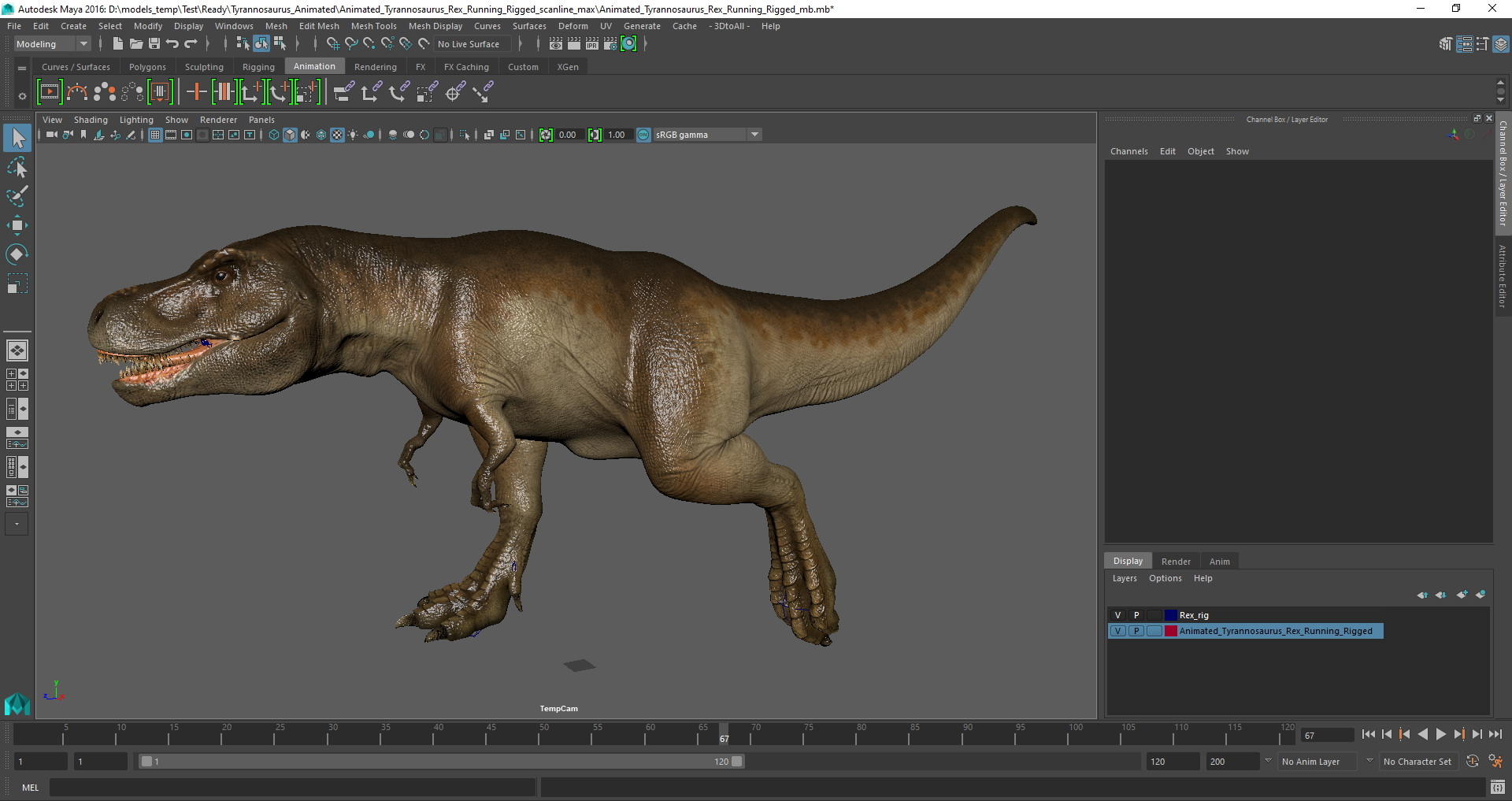Switch to the Polygons shelf tab
This screenshot has width=1512, height=801.
[147, 67]
